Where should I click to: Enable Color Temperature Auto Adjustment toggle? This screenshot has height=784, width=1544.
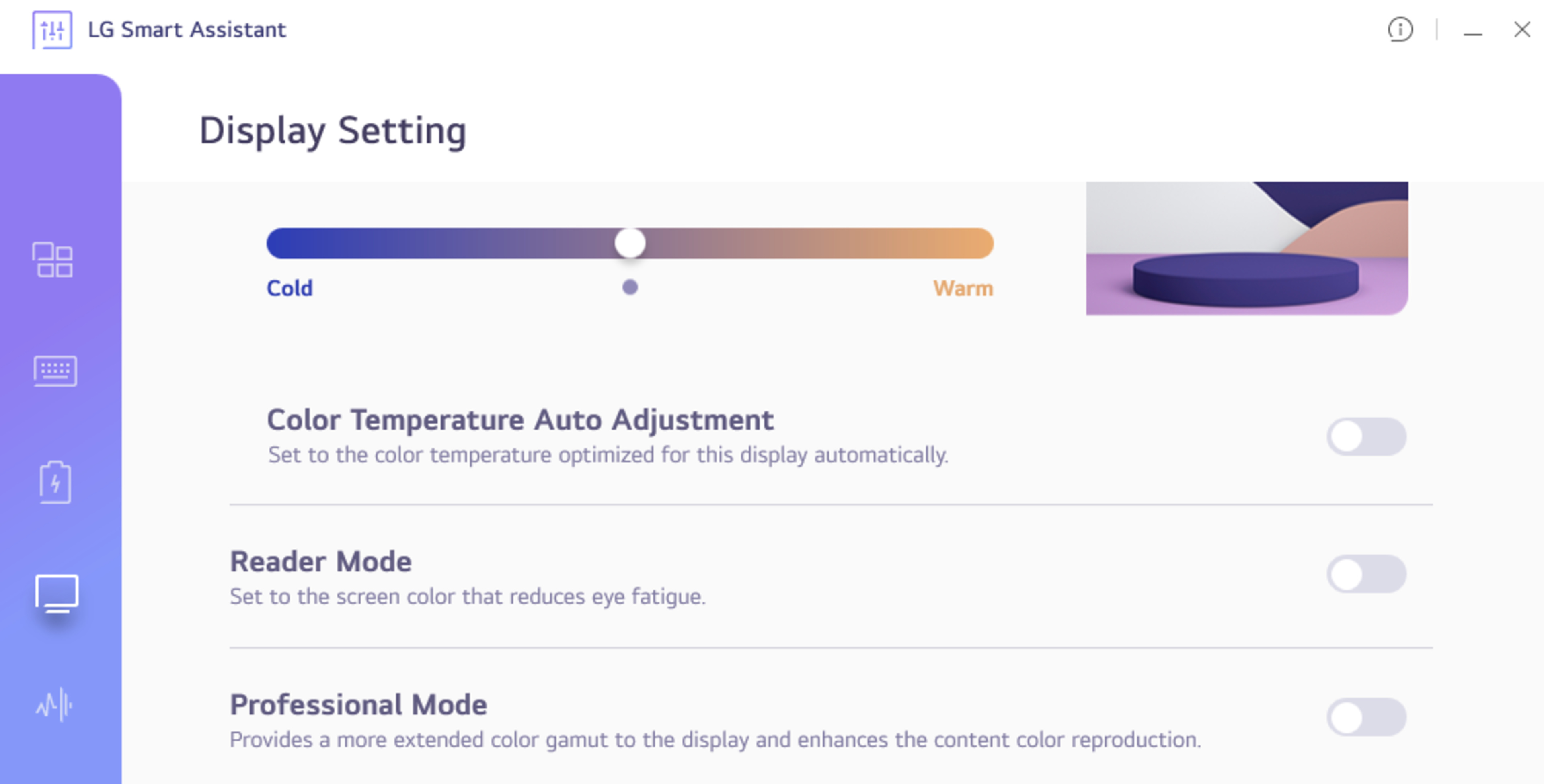coord(1367,437)
